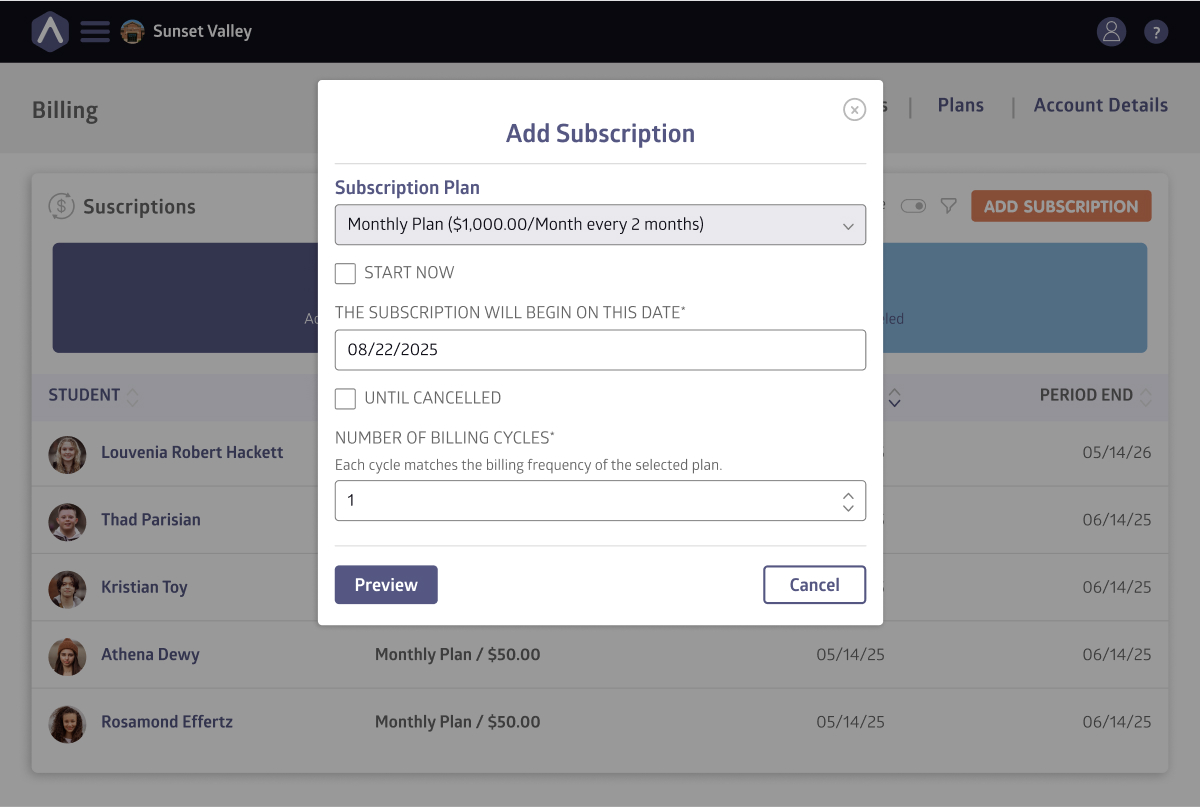Click the number of billing cycles field
Viewport: 1200px width, 807px height.
pyautogui.click(x=600, y=501)
